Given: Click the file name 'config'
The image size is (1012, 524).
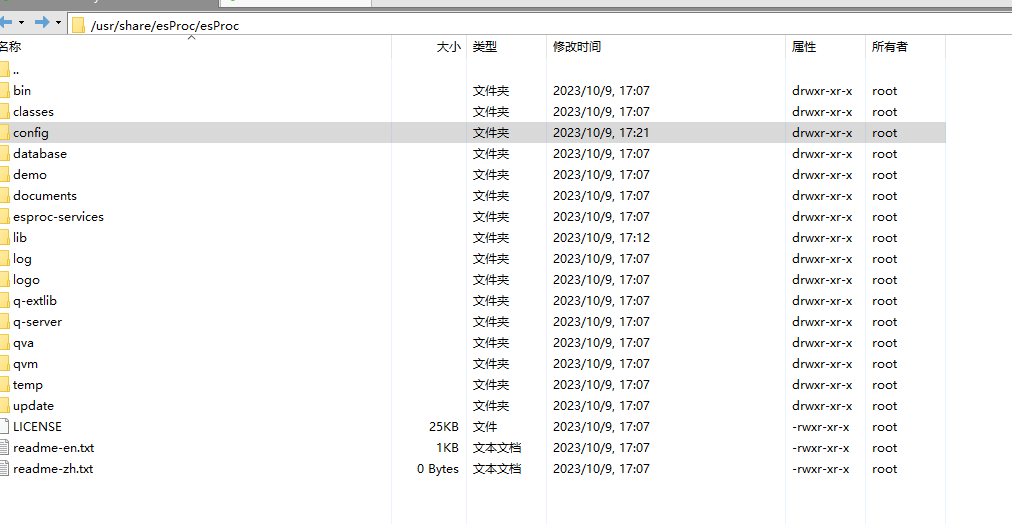Looking at the screenshot, I should click(x=31, y=132).
